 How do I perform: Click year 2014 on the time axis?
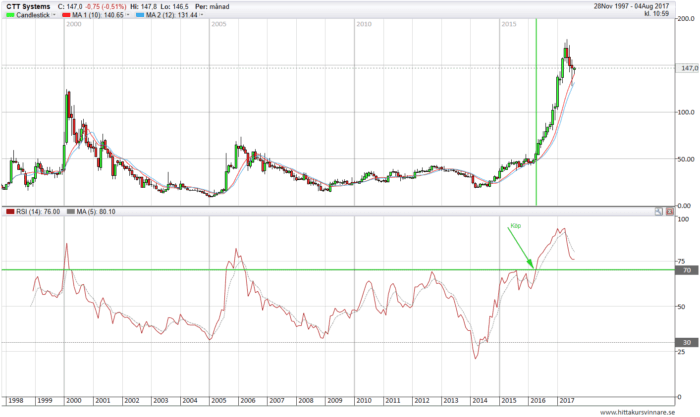[x=480, y=400]
